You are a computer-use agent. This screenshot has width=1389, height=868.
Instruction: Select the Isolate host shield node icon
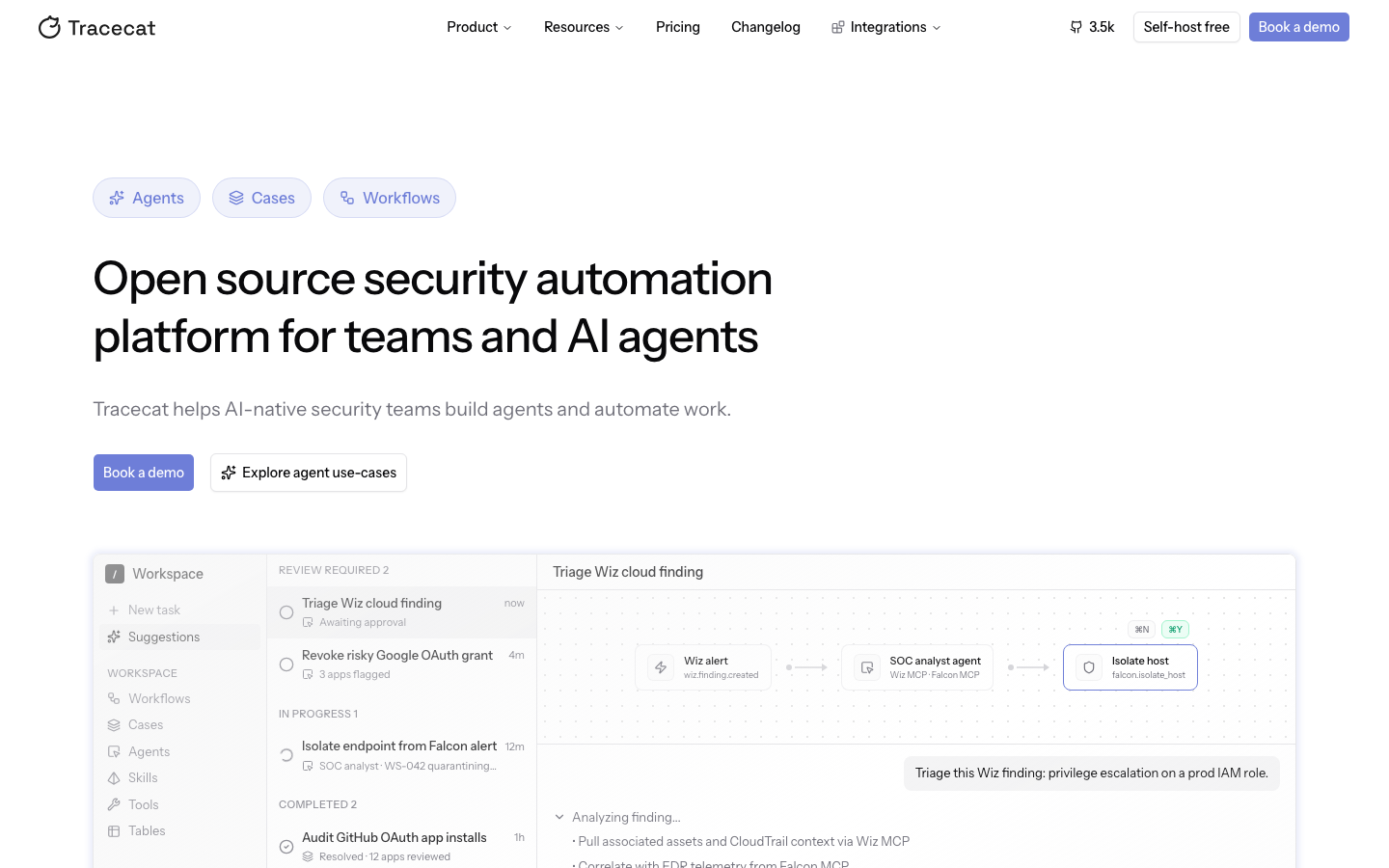(1089, 667)
